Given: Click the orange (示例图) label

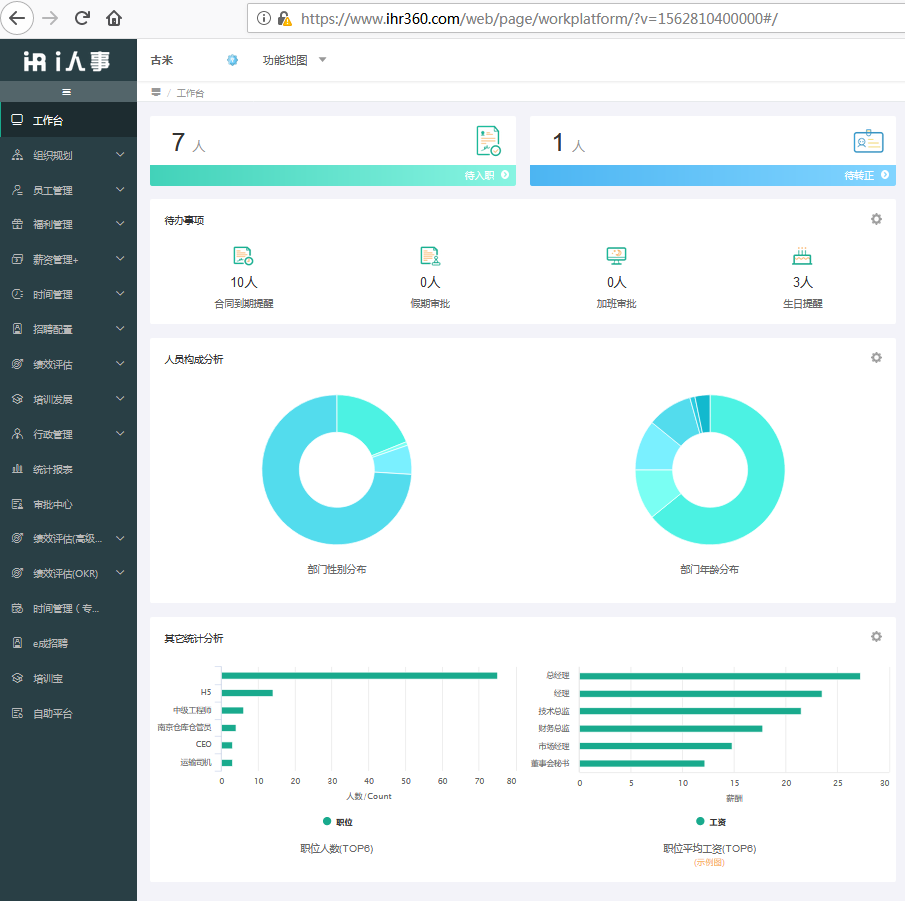Looking at the screenshot, I should tap(709, 862).
